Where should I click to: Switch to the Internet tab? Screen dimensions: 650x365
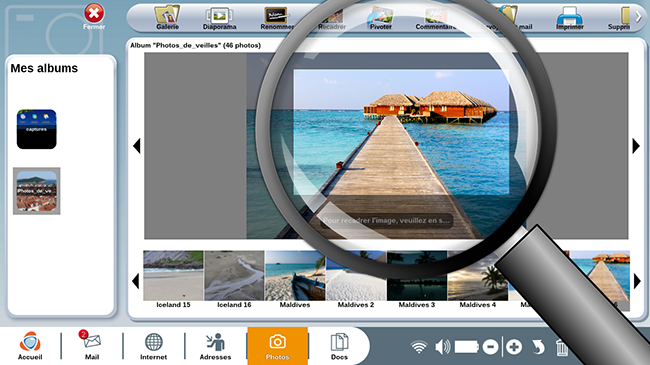[x=153, y=346]
